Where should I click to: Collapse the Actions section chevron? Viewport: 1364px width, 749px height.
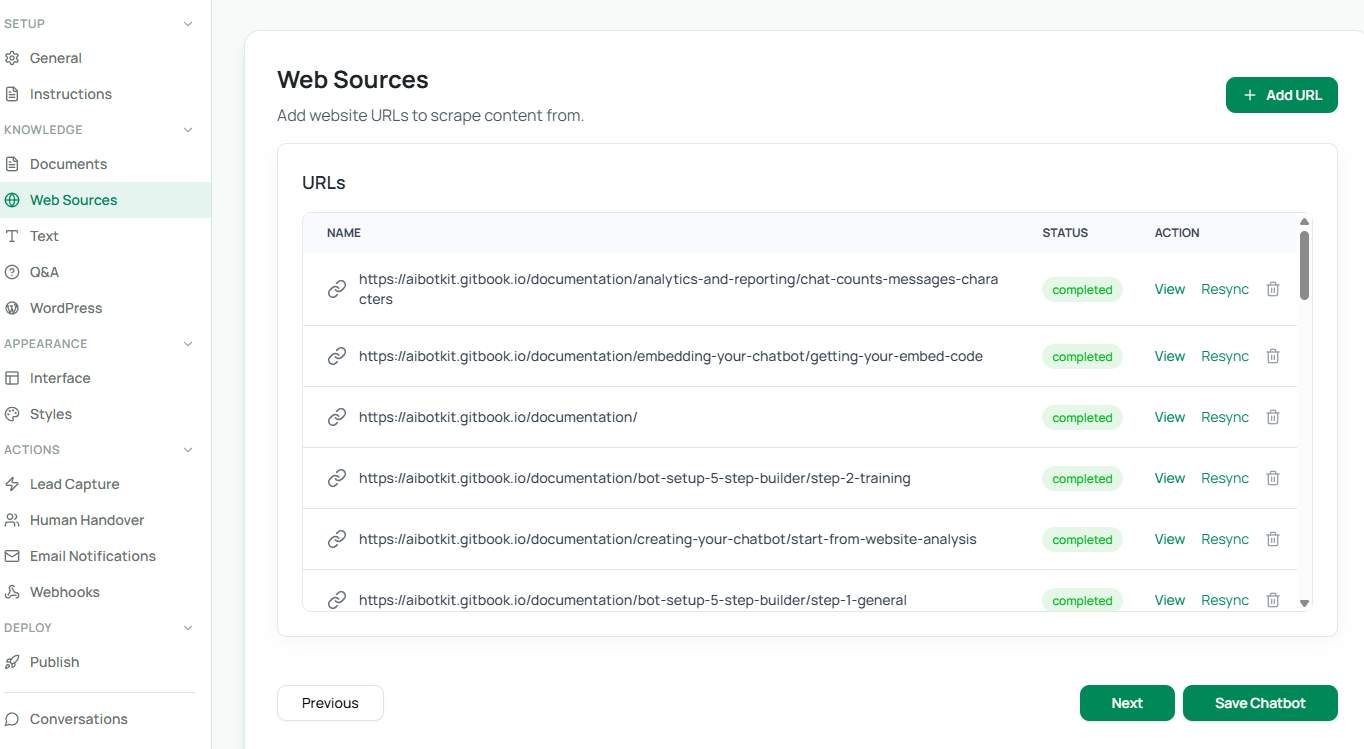pyautogui.click(x=189, y=450)
